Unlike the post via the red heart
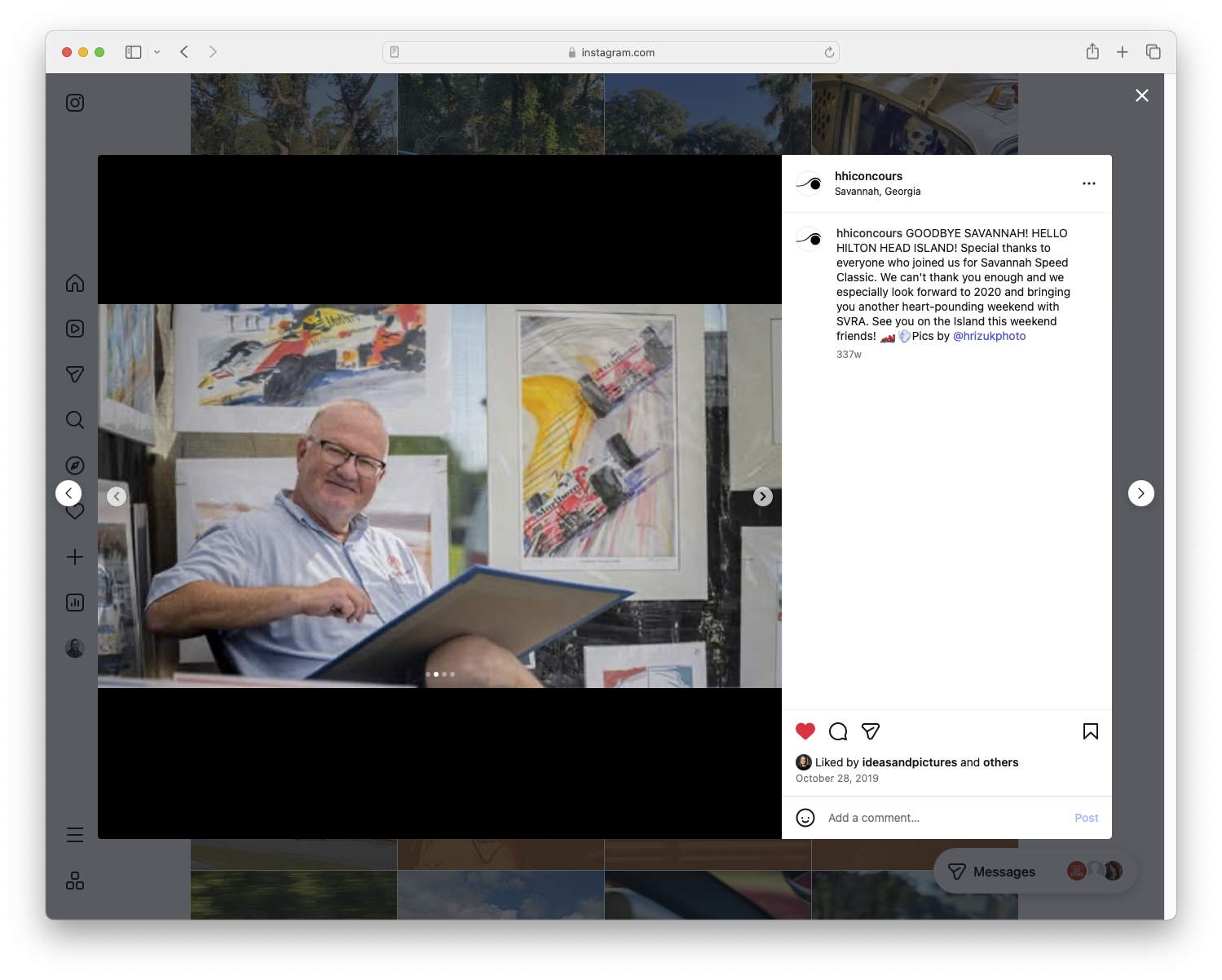The width and height of the screenshot is (1222, 980). point(805,731)
